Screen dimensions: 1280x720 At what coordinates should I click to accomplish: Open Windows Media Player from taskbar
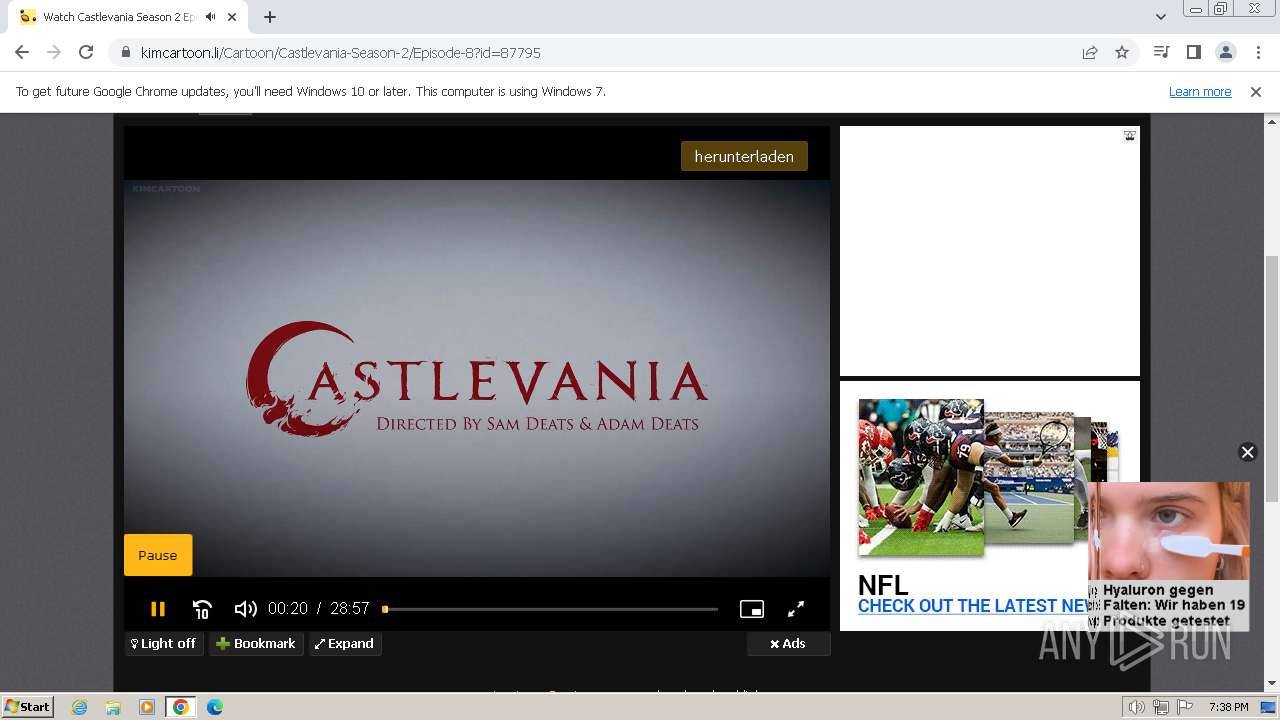coord(147,707)
